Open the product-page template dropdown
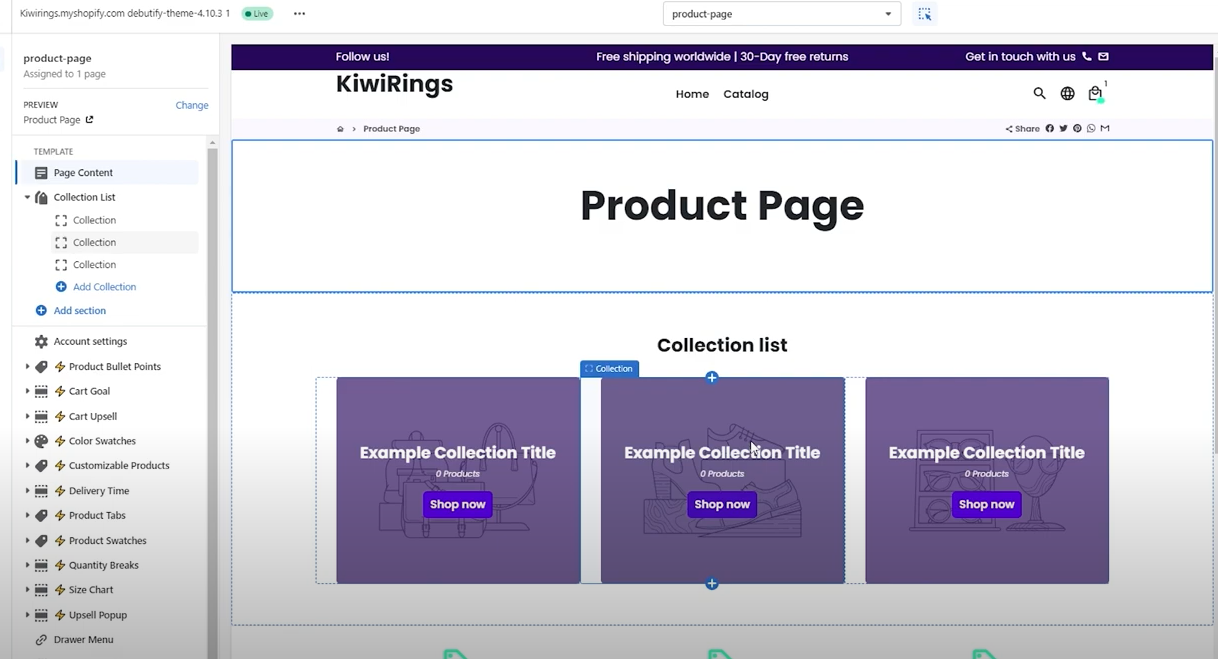This screenshot has width=1218, height=659. (782, 14)
